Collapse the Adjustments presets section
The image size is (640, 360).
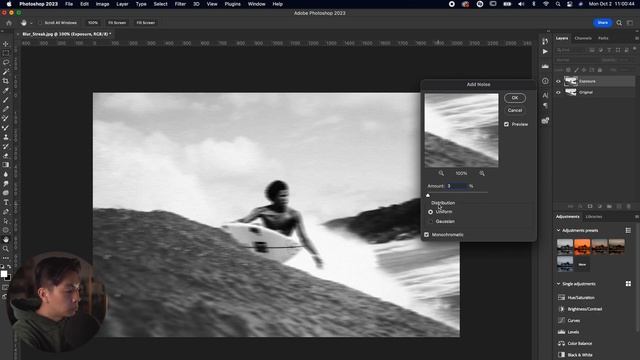(x=558, y=231)
